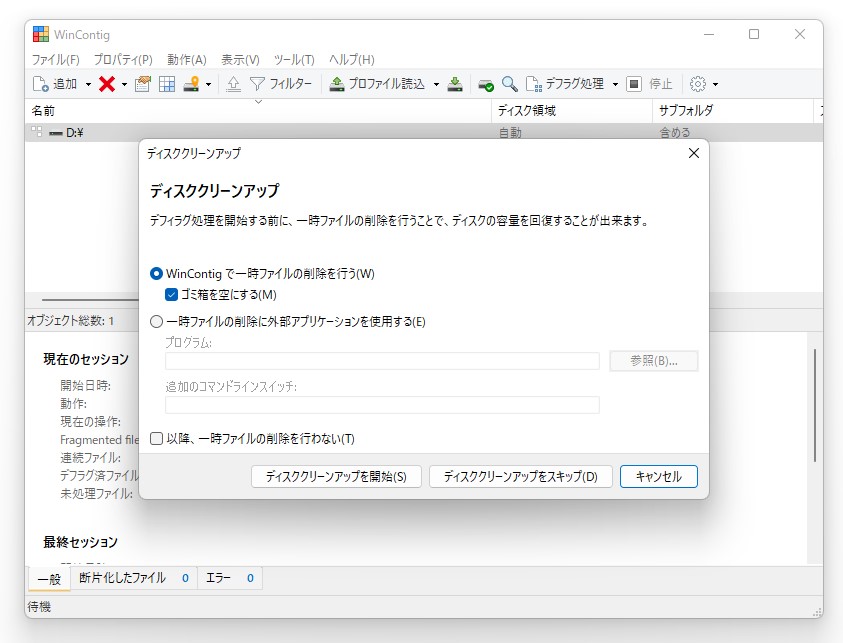Click the 連続ファイル: label
843x643 pixels.
point(90,458)
